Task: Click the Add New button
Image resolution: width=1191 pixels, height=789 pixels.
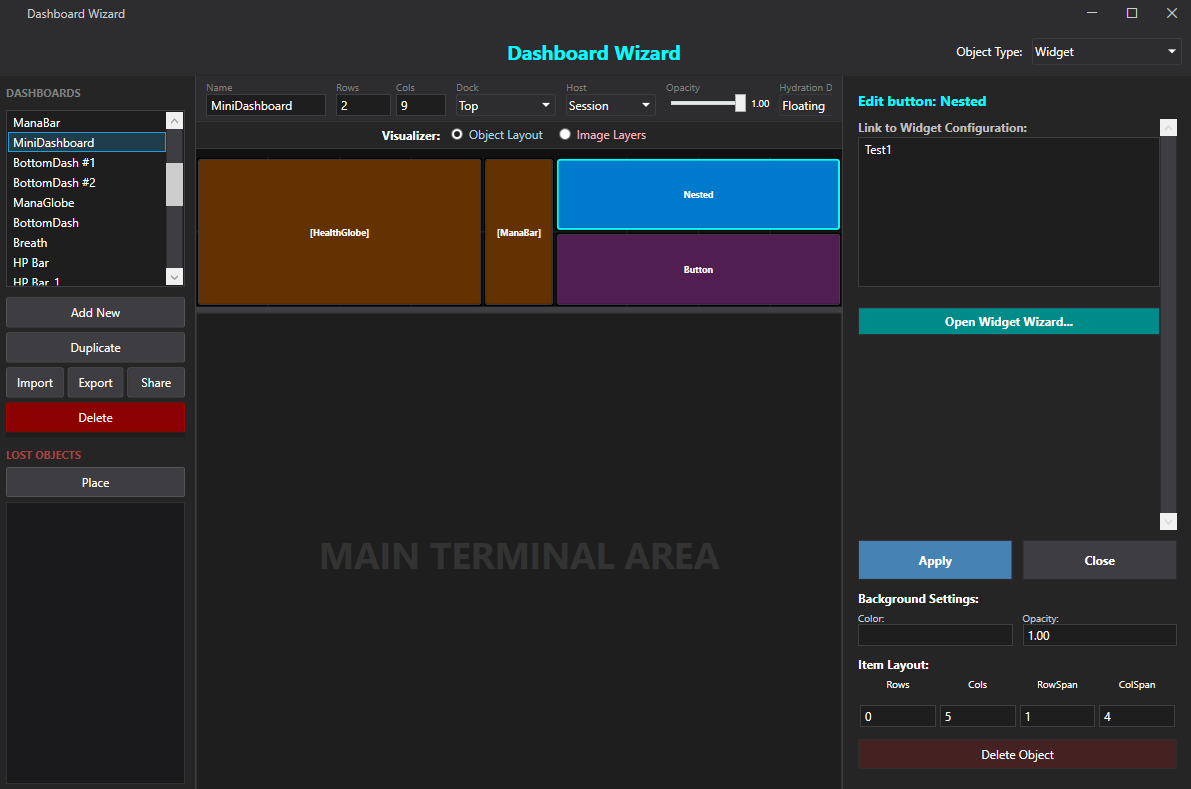Action: [96, 313]
